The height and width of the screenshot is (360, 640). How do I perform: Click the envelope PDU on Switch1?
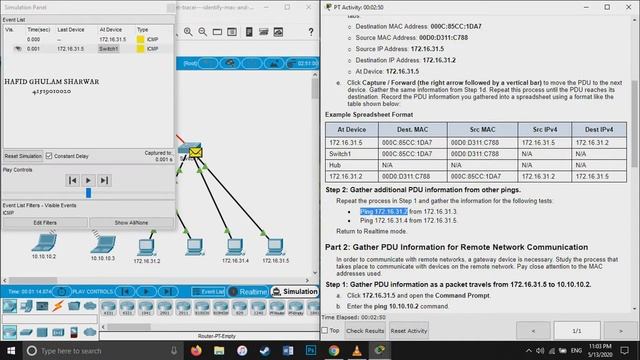(x=196, y=152)
